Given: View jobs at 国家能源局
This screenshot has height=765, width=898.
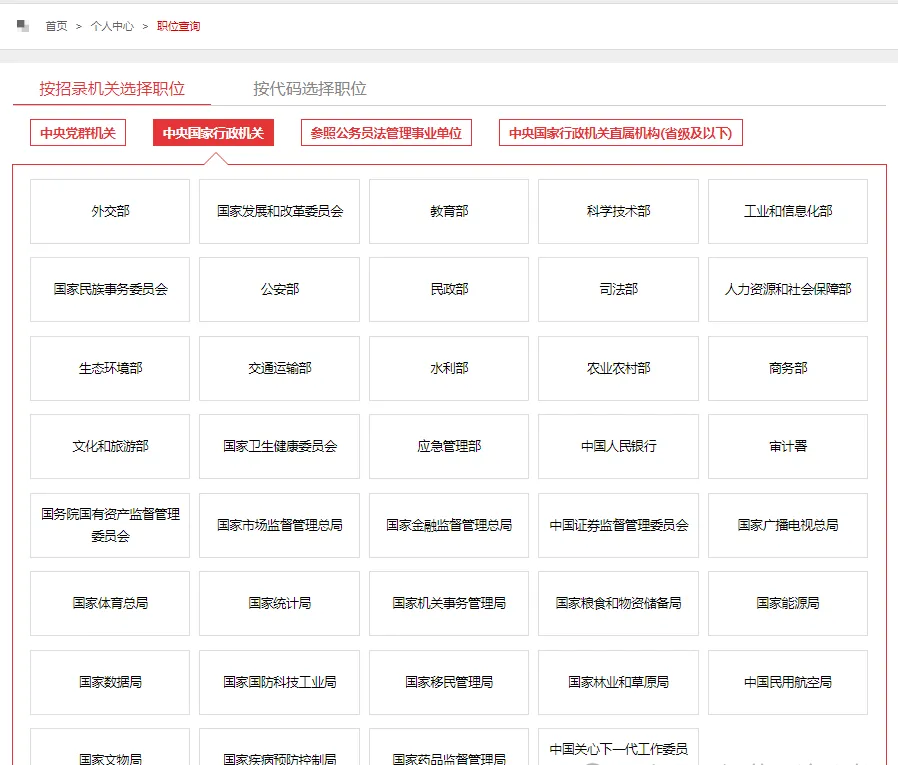Looking at the screenshot, I should click(787, 604).
